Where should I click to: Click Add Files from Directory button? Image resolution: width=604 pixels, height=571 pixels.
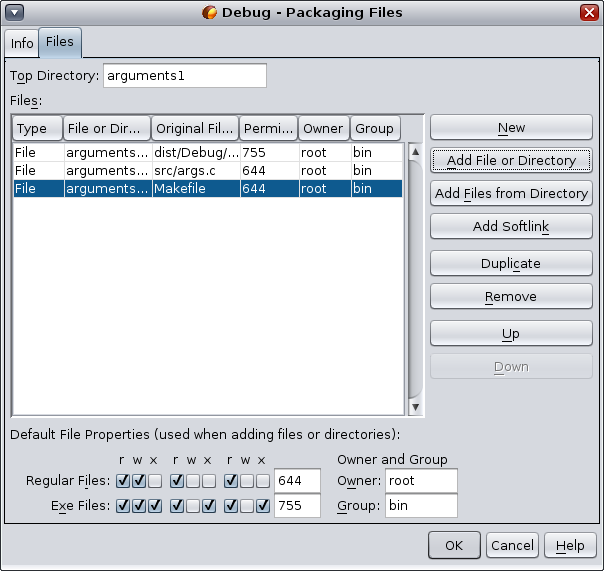(x=511, y=193)
